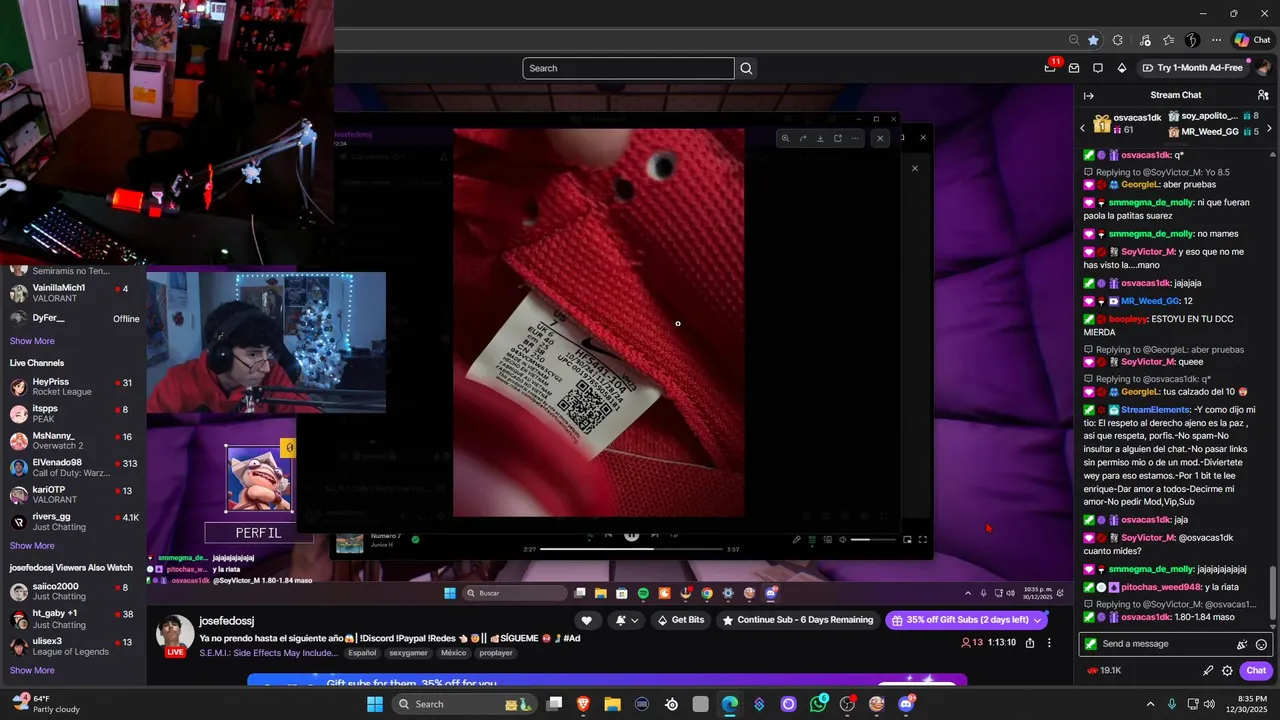Open HeyPriss Rocket League channel in sidebar
The height and width of the screenshot is (720, 1280).
(73, 387)
